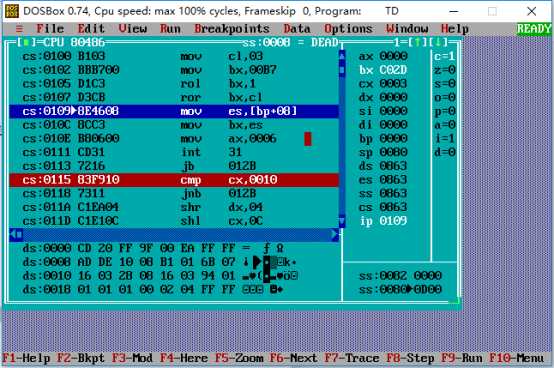Select memory dump row ds:0008
The height and width of the screenshot is (368, 554).
(174, 262)
